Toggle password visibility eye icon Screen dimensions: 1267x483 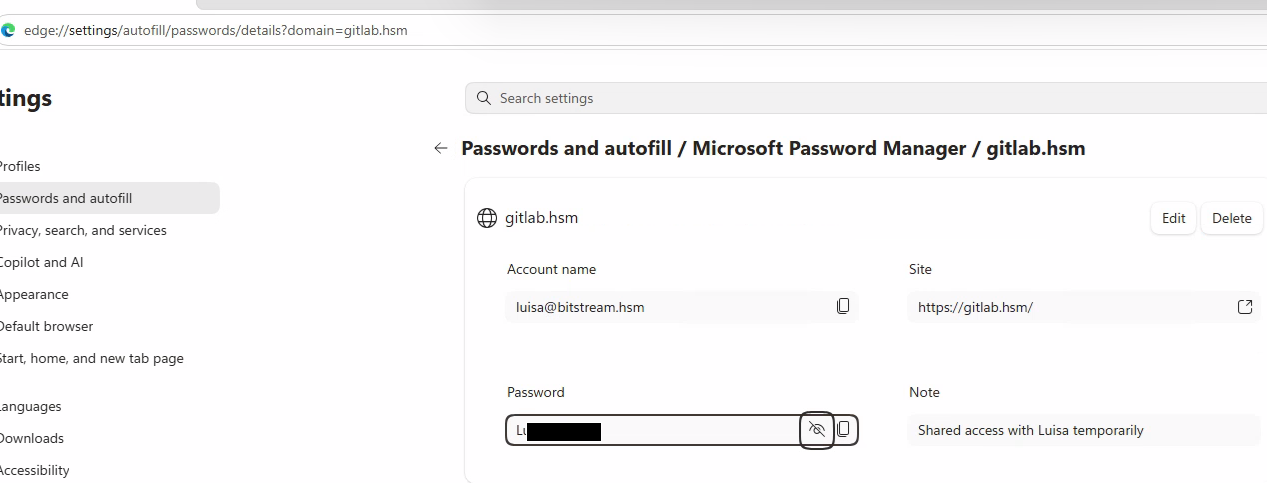click(x=817, y=430)
